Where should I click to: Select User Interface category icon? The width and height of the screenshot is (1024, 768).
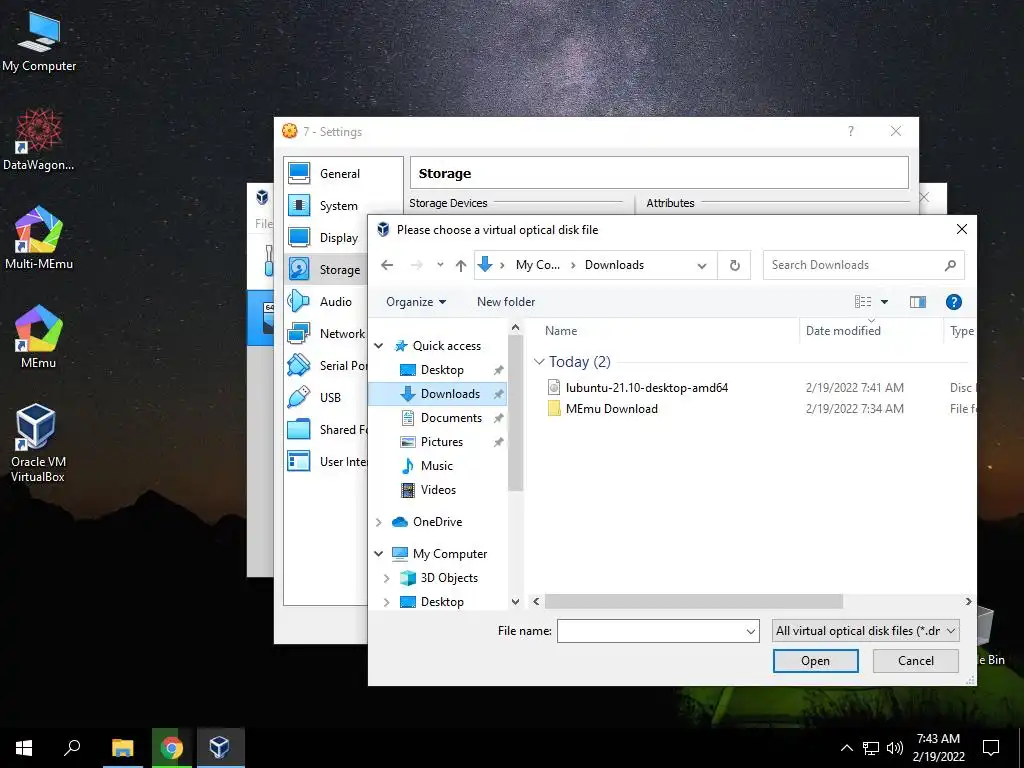click(299, 462)
